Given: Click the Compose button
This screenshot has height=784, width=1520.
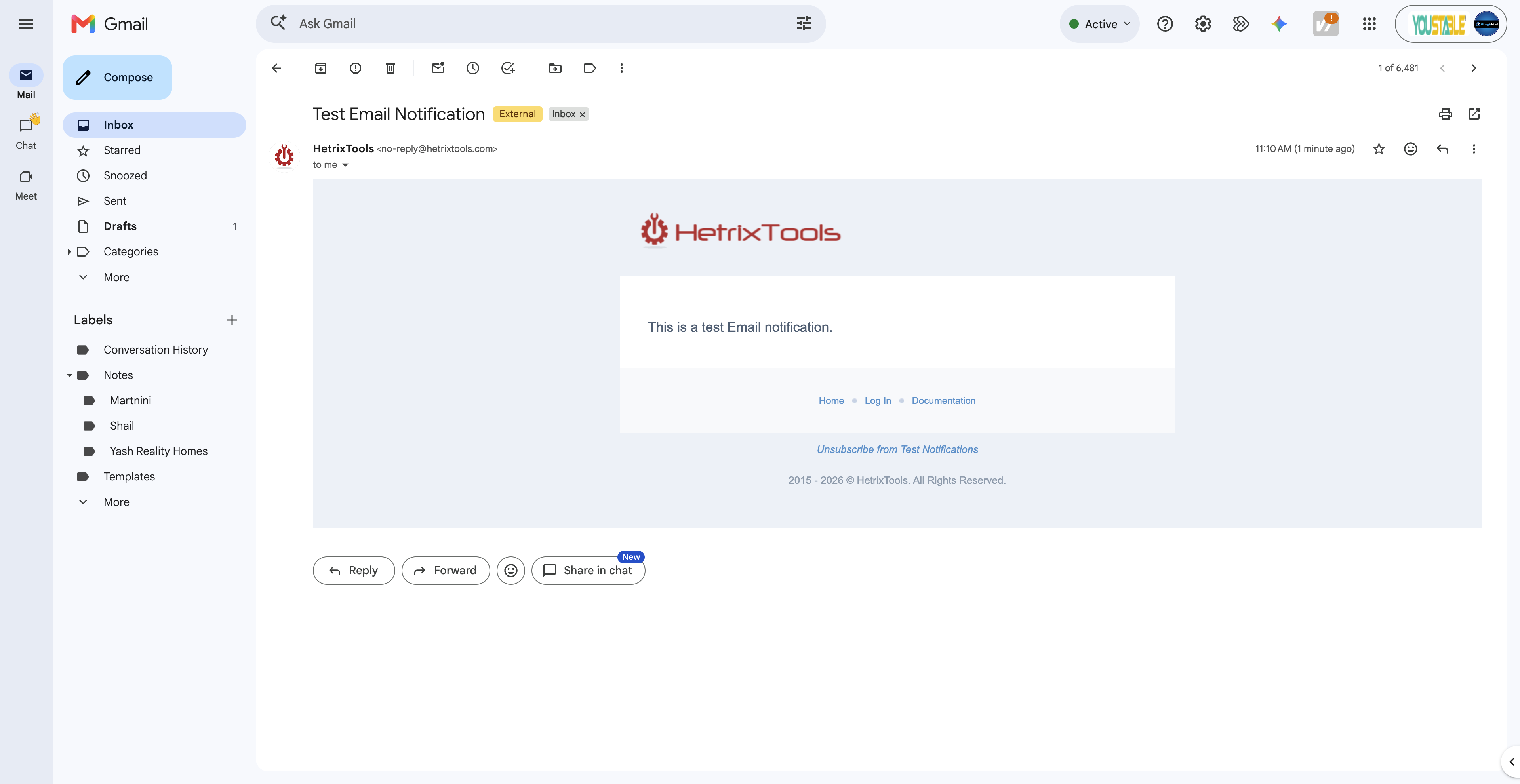Looking at the screenshot, I should coord(117,77).
